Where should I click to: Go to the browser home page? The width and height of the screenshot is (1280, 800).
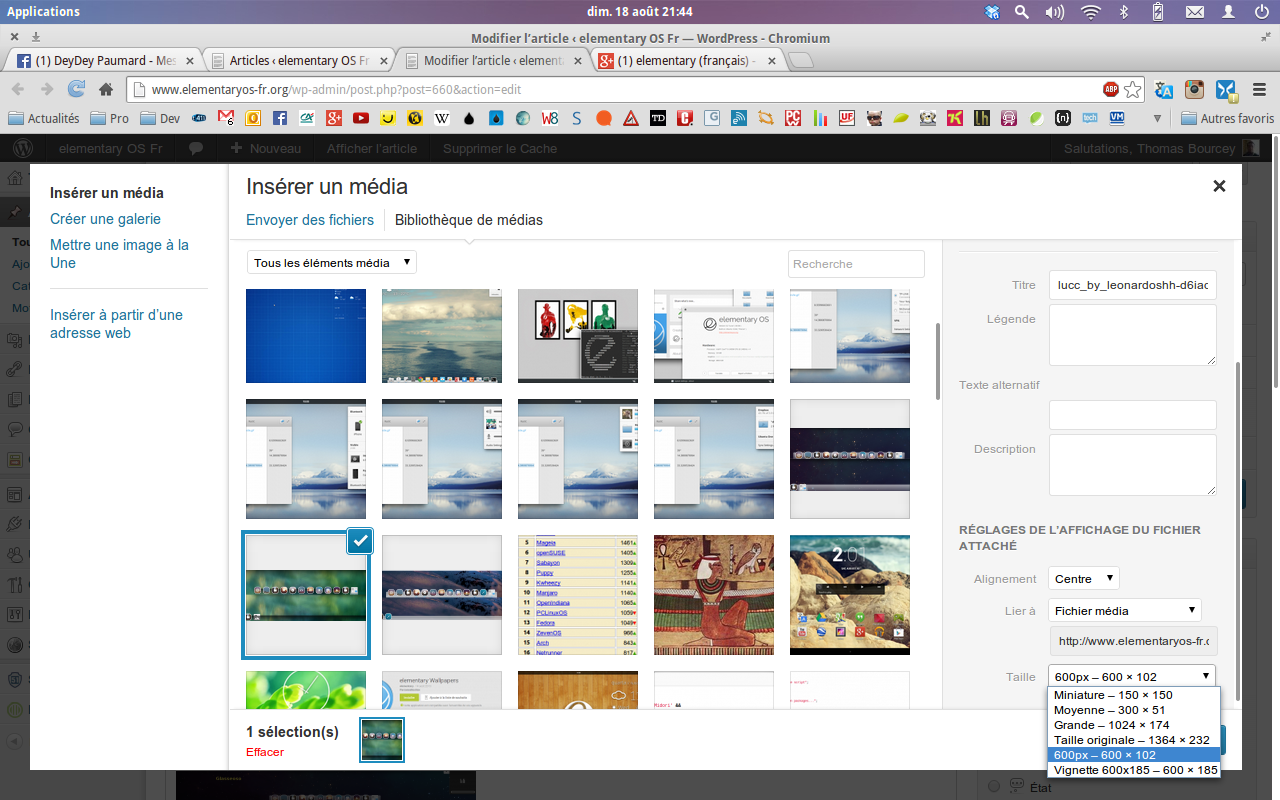105,89
